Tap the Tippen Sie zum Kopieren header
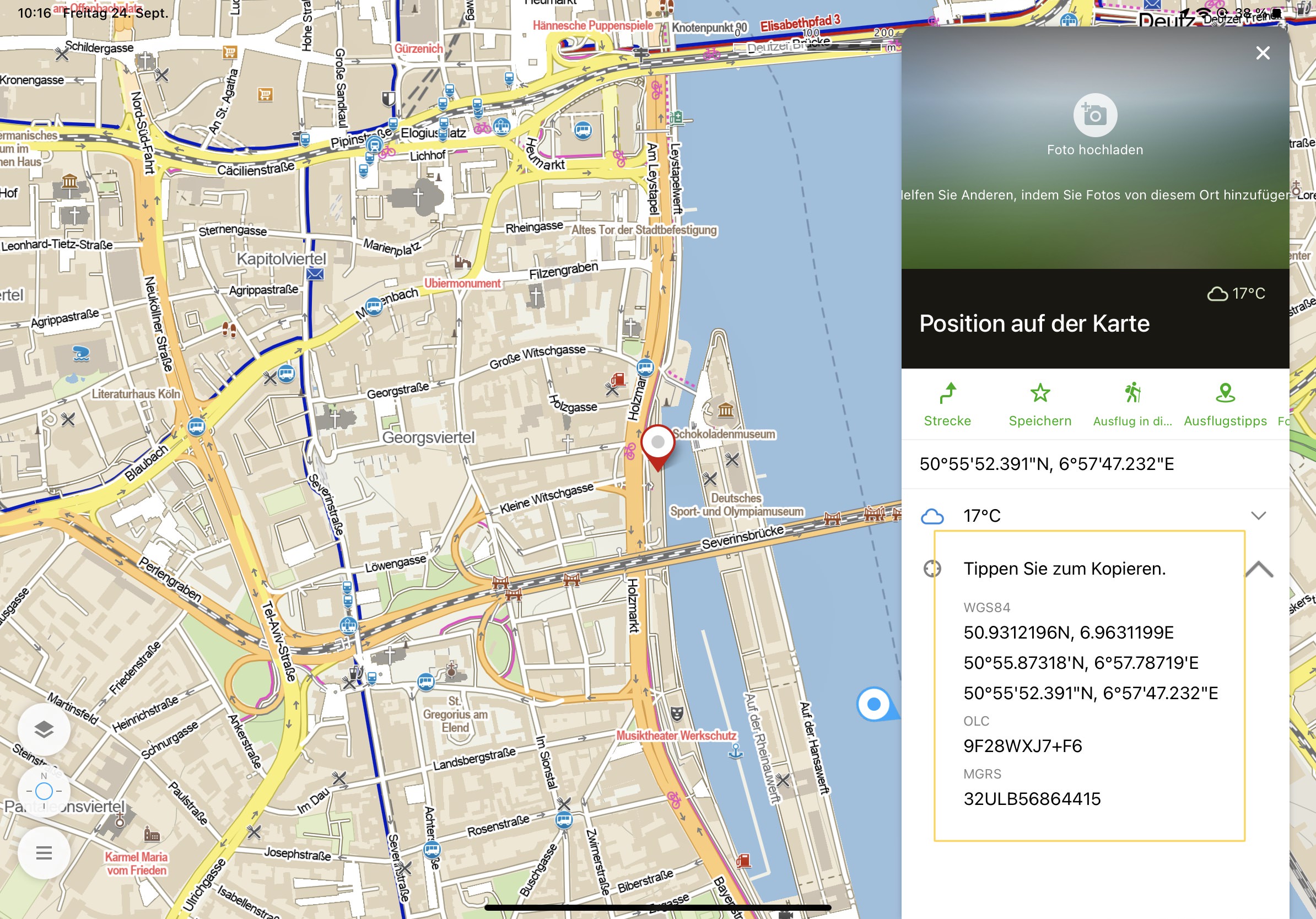1316x919 pixels. pos(1064,569)
